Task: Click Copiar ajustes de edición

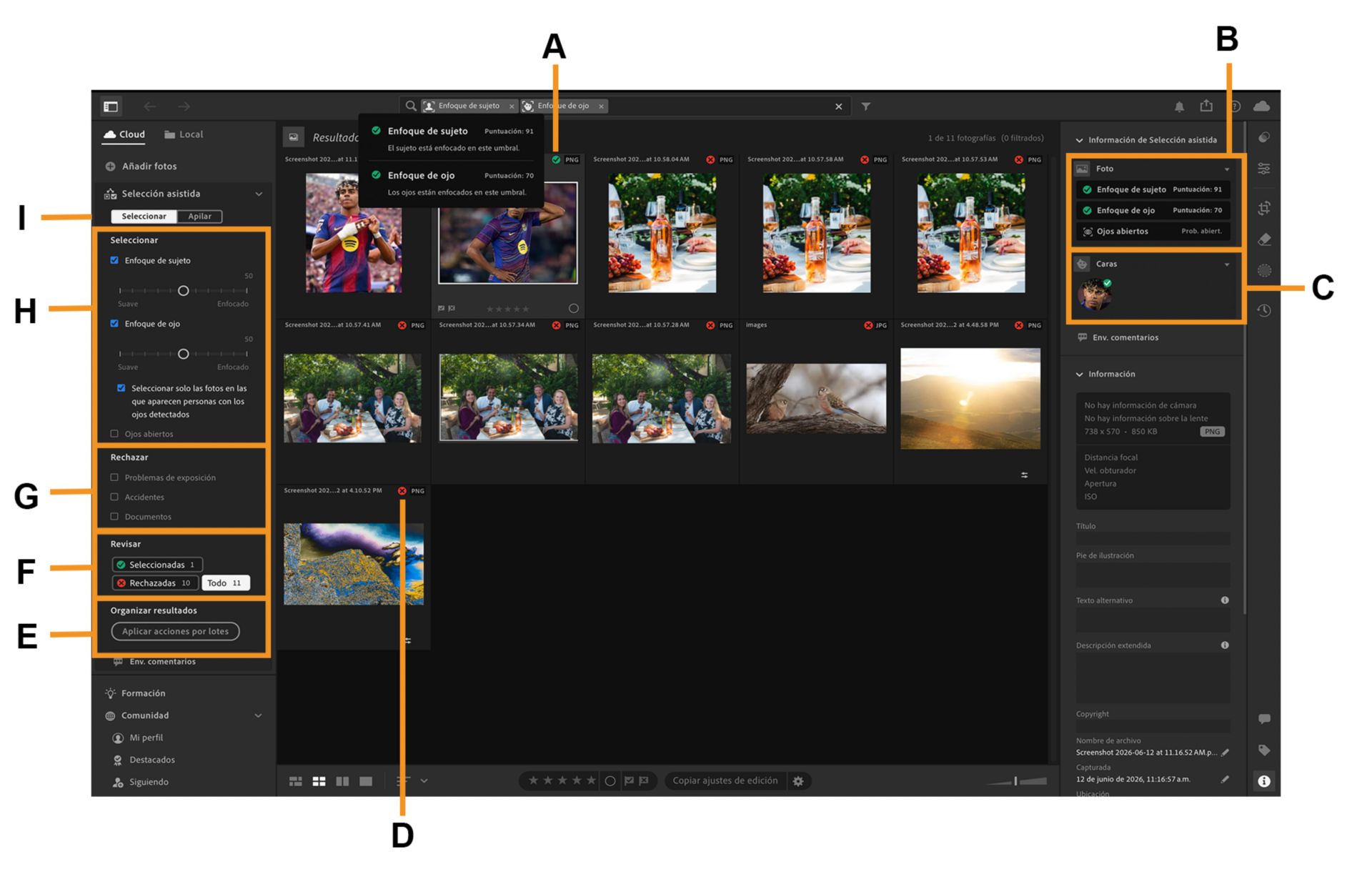Action: click(x=725, y=781)
